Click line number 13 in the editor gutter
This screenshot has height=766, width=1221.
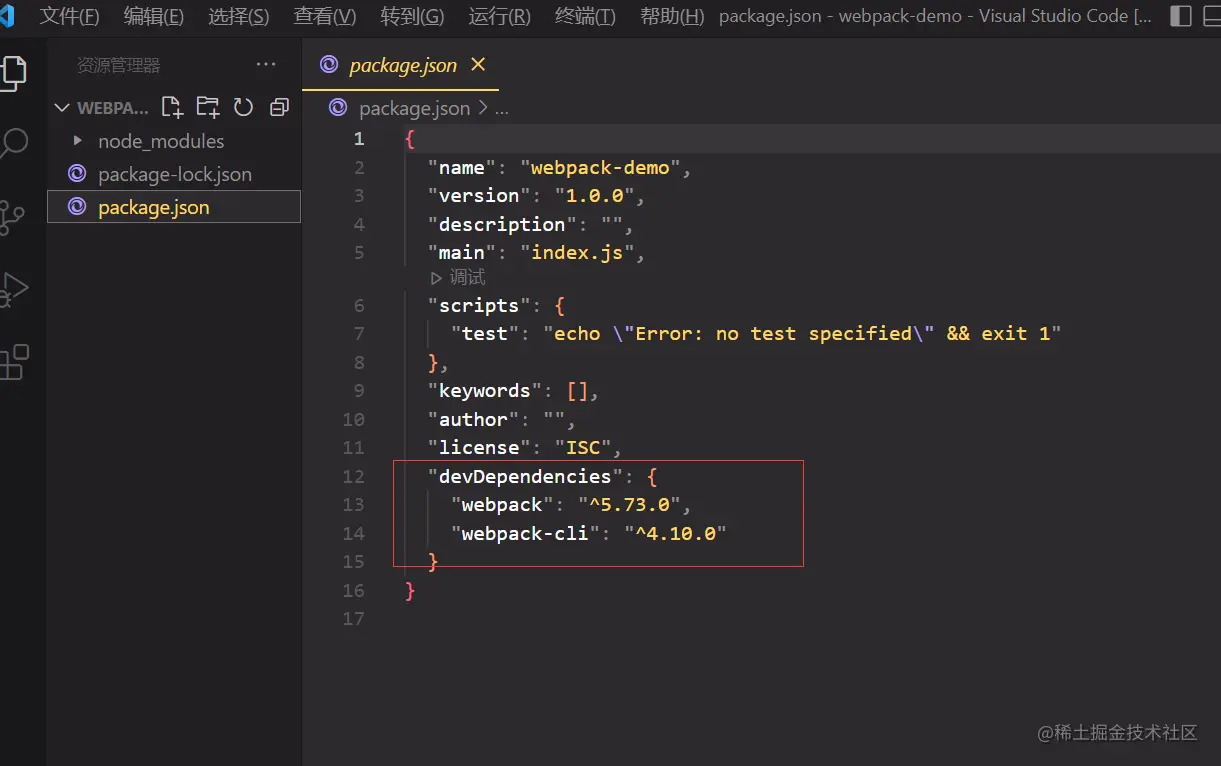tap(353, 505)
